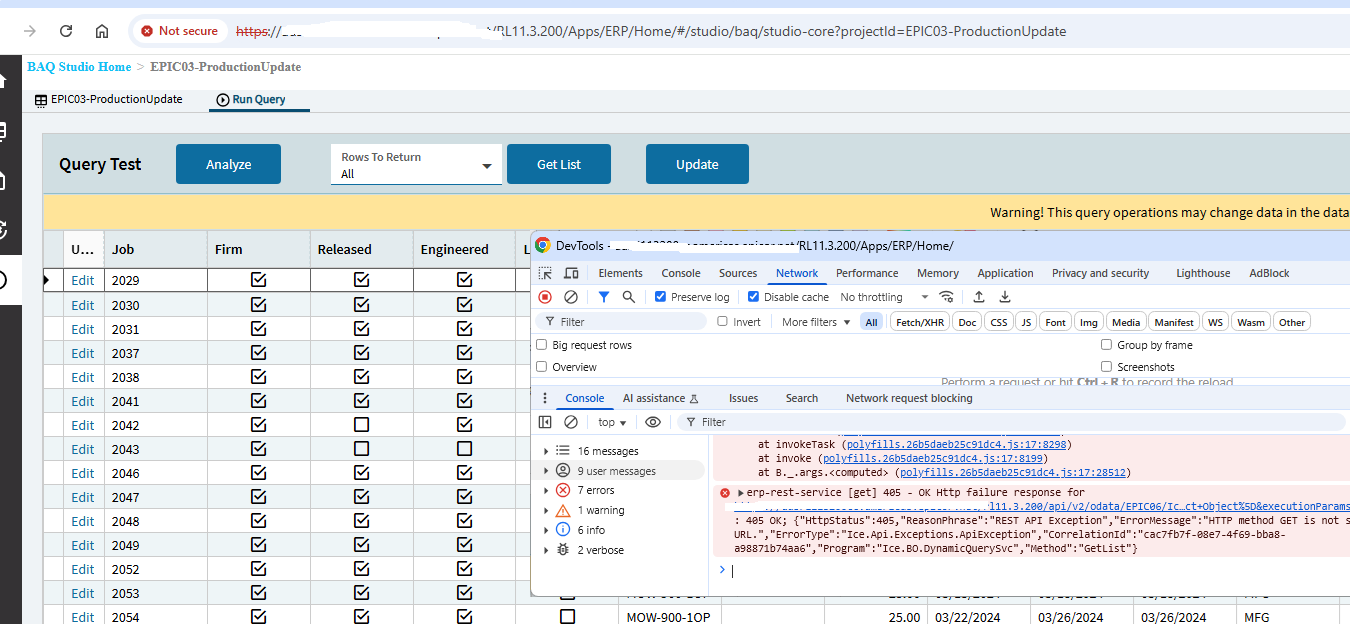Toggle the console sidebar icon

545,422
